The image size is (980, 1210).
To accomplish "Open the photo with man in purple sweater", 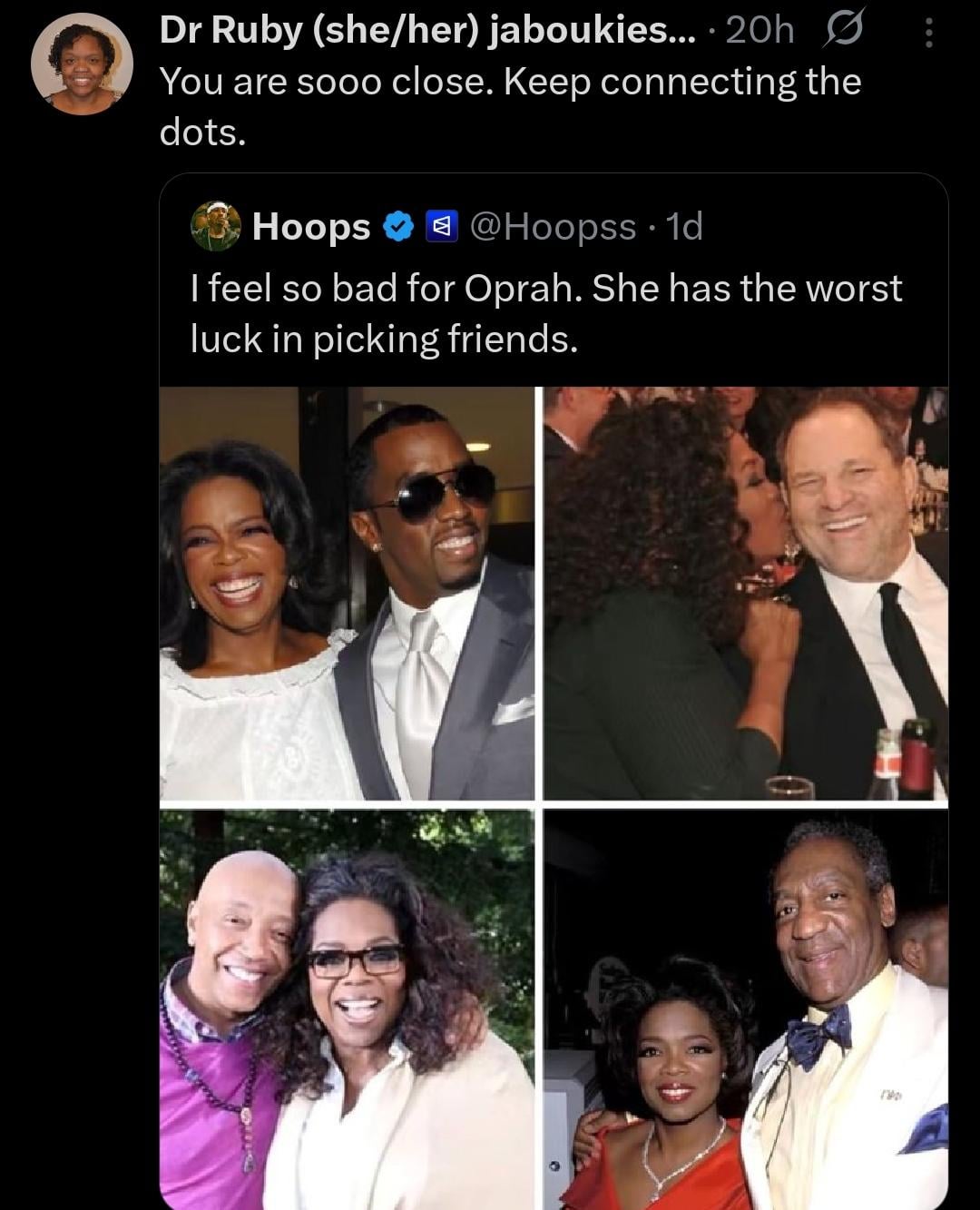I will [347, 1009].
